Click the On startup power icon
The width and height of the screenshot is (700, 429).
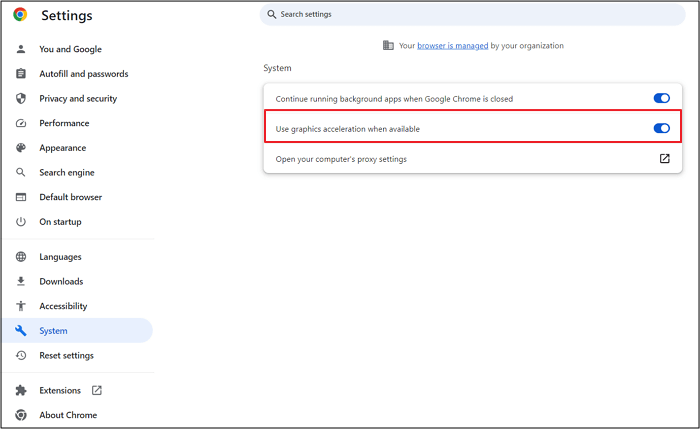click(x=20, y=222)
